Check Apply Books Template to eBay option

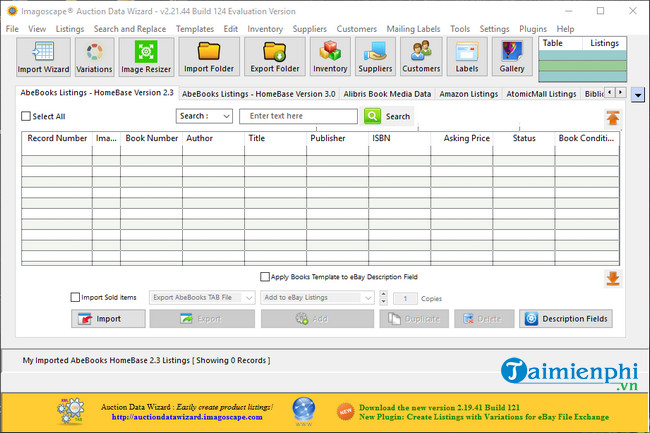[265, 277]
